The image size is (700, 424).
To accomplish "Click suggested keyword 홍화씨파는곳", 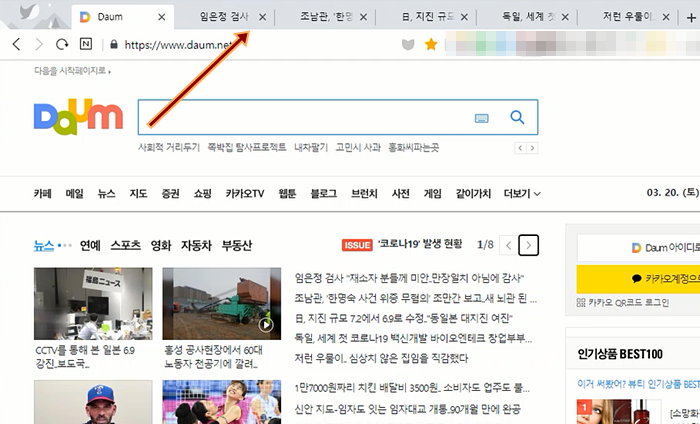I will 413,147.
